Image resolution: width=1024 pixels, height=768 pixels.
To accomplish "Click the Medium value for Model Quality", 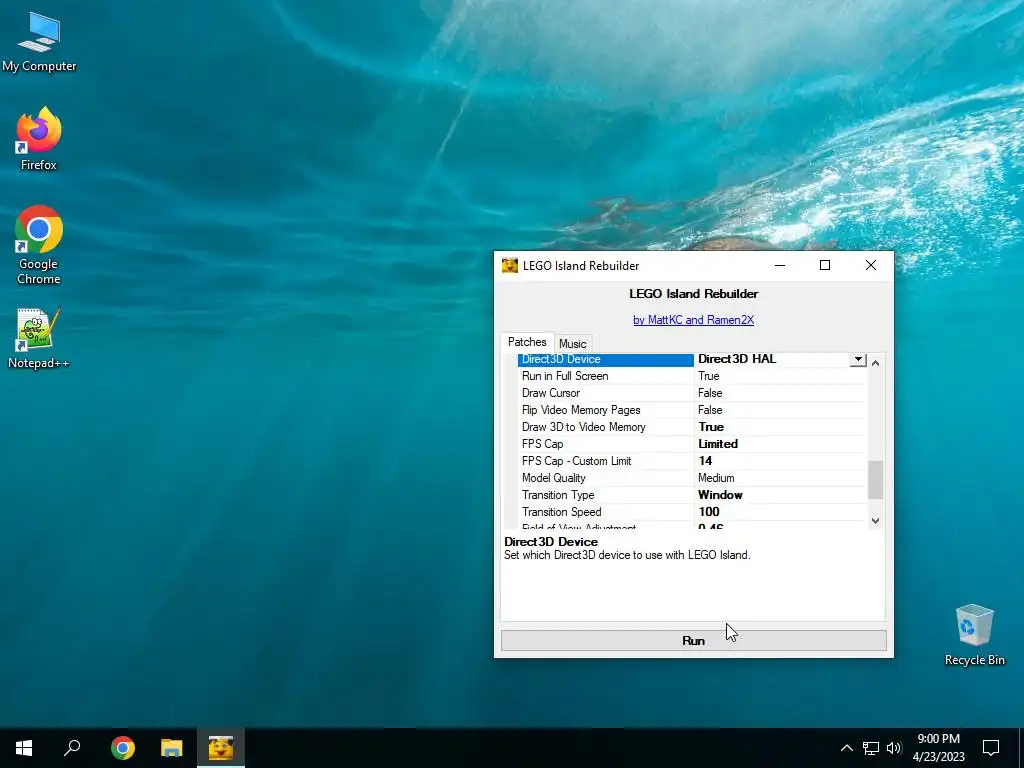I will tap(716, 478).
